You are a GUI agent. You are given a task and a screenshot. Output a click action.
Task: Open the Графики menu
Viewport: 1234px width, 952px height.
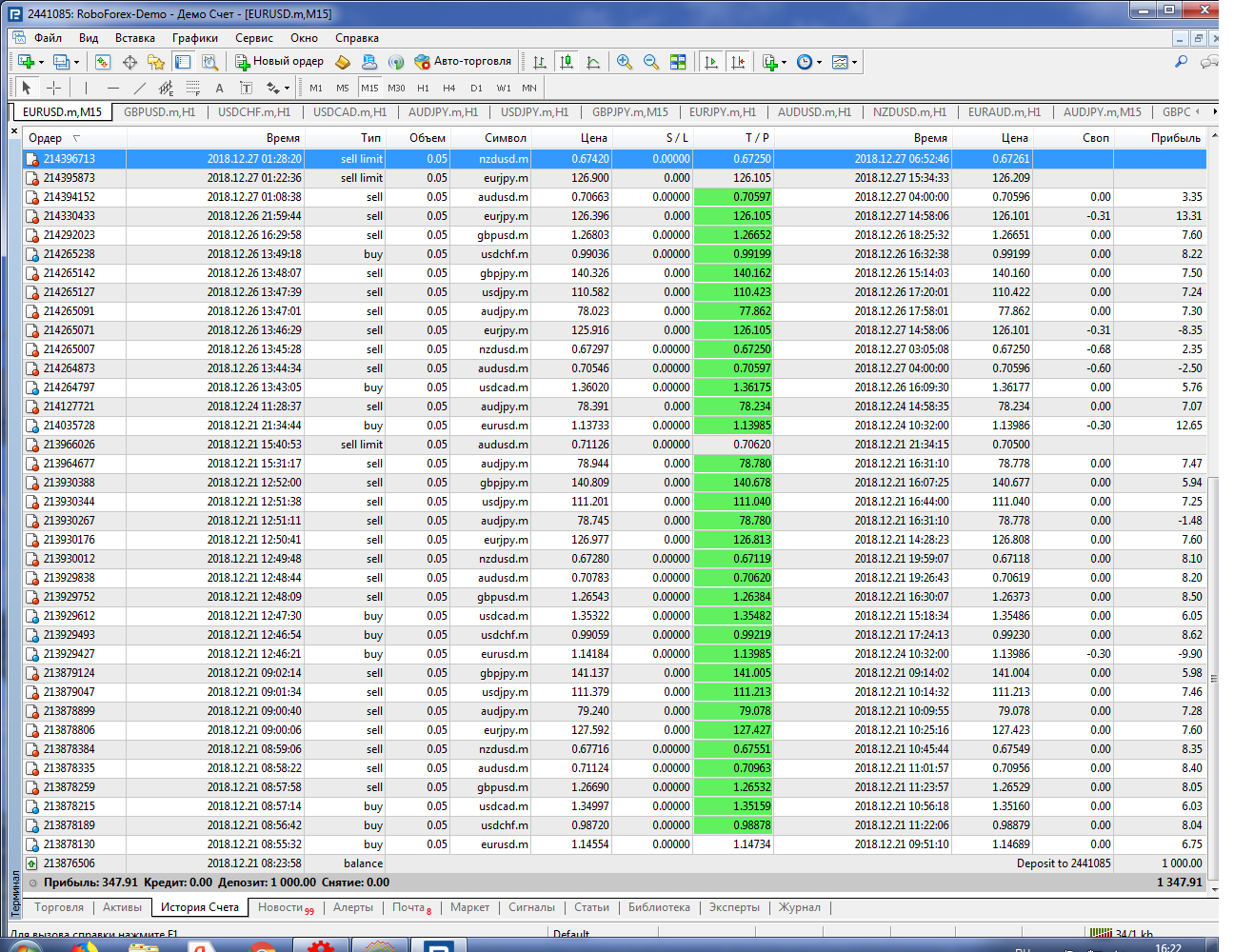[195, 38]
